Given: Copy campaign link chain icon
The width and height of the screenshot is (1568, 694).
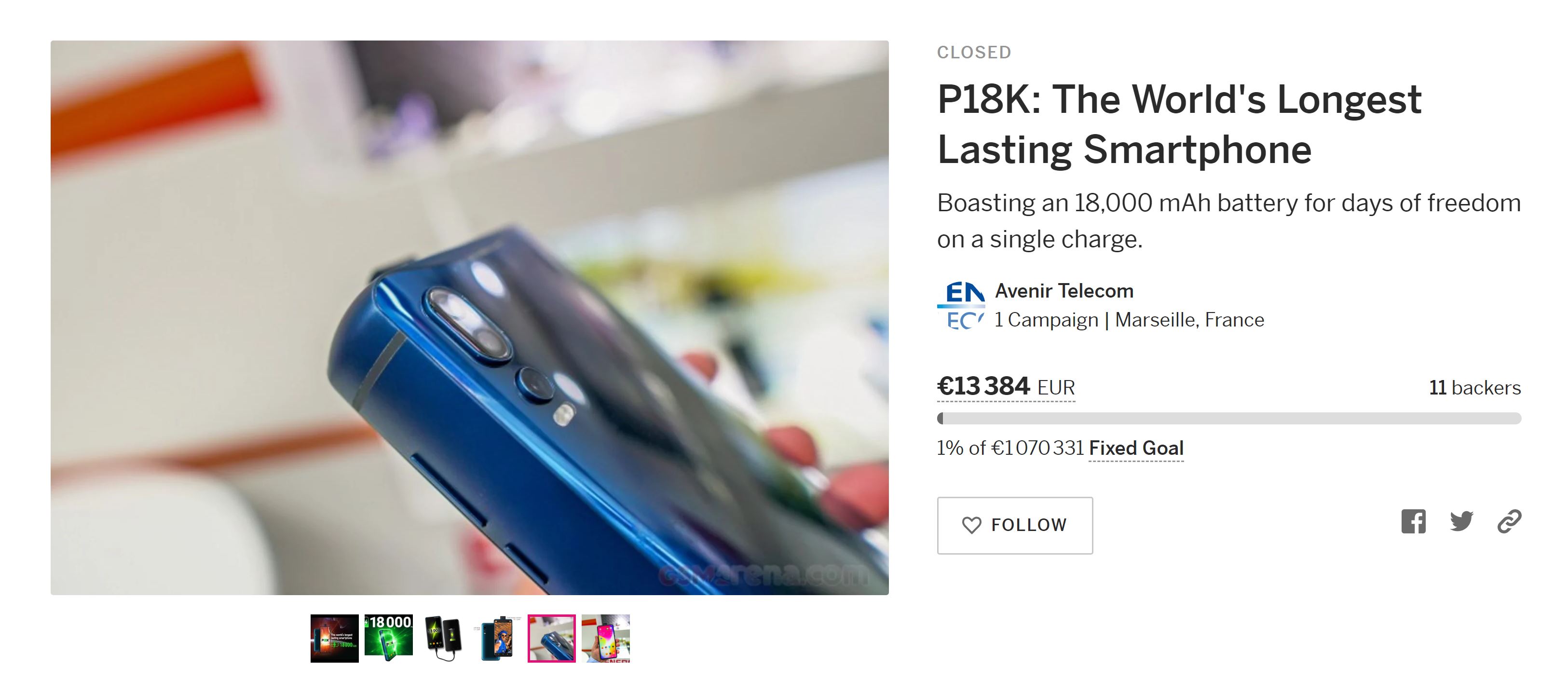Looking at the screenshot, I should coord(1509,521).
